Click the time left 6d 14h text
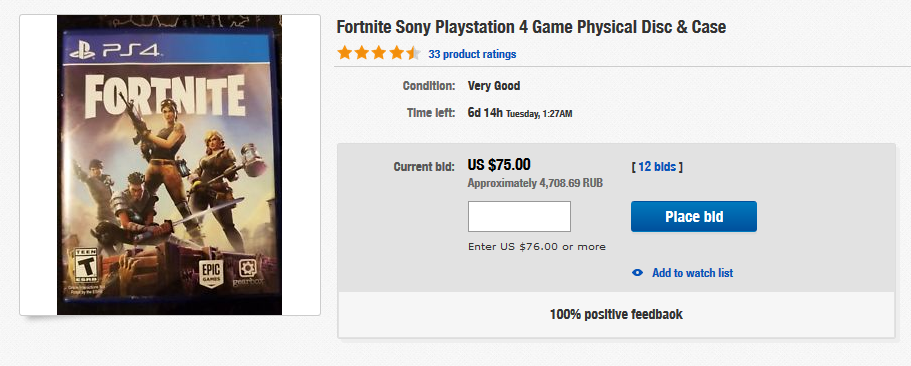The image size is (911, 366). 485,113
